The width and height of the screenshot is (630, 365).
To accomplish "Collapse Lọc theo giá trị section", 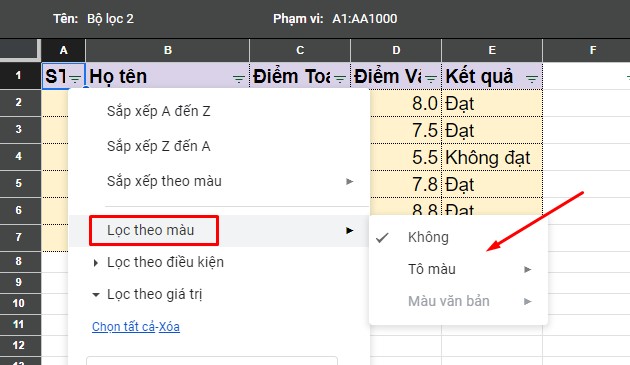I will tap(96, 295).
